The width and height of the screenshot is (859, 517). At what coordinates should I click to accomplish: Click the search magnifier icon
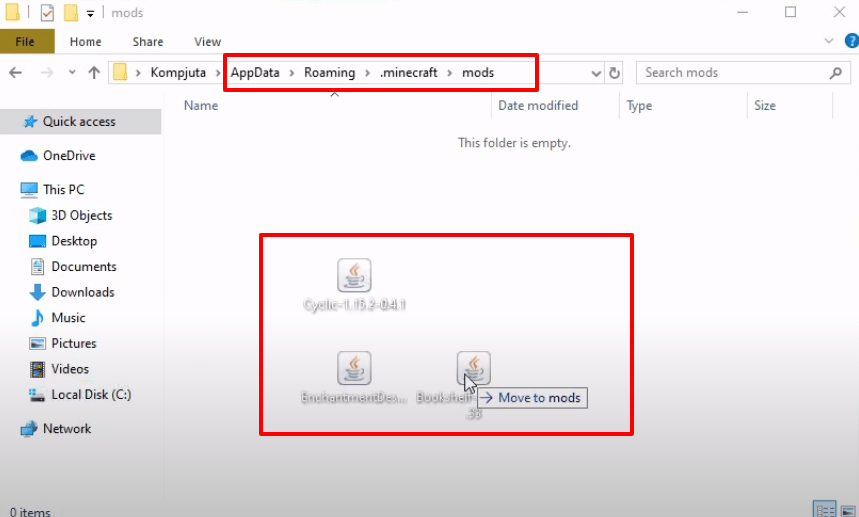835,72
